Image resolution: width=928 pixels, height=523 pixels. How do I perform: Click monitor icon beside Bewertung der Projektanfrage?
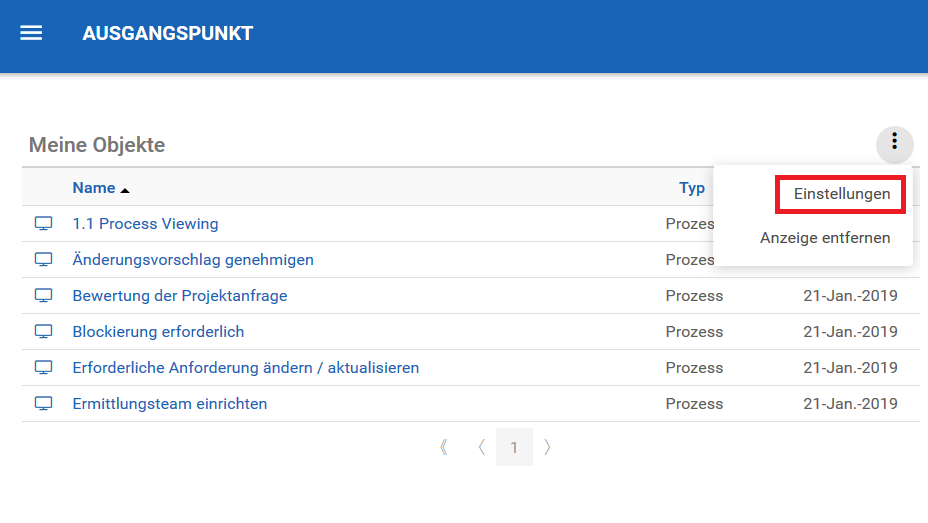tap(44, 295)
